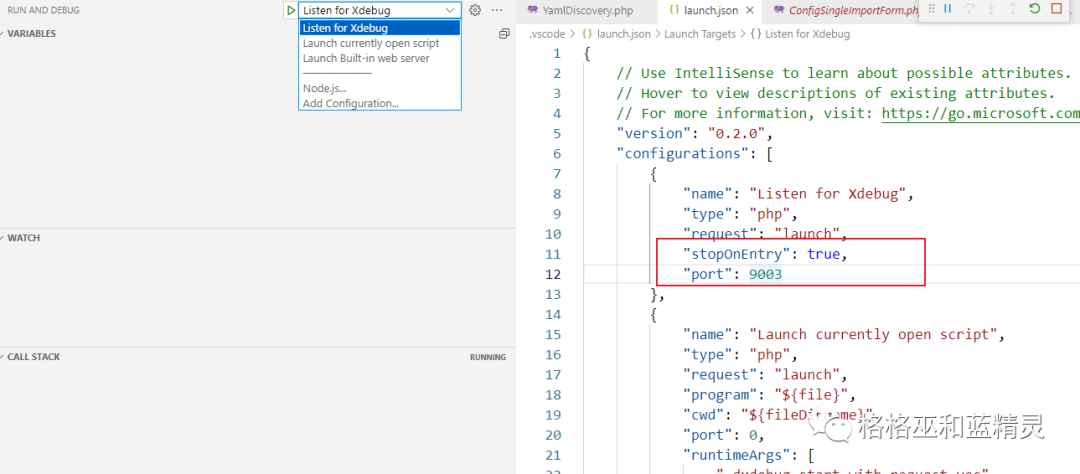Click launch.json breadcrumb segment
1080x474 pixels.
(x=621, y=34)
